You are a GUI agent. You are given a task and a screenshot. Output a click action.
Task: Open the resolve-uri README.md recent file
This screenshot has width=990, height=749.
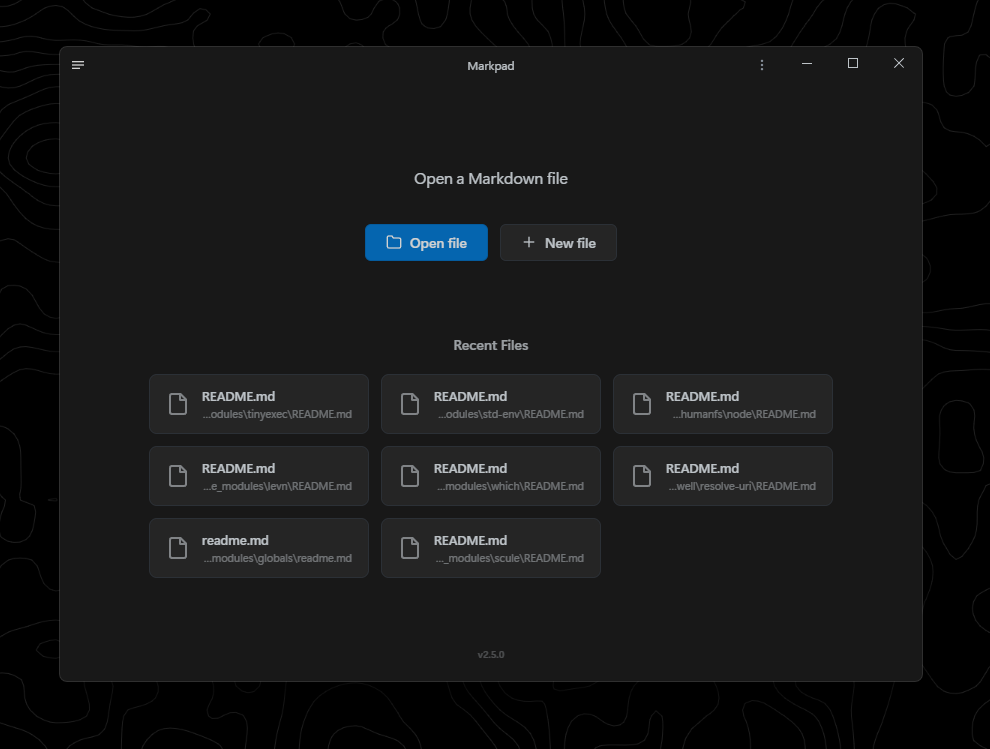(723, 476)
